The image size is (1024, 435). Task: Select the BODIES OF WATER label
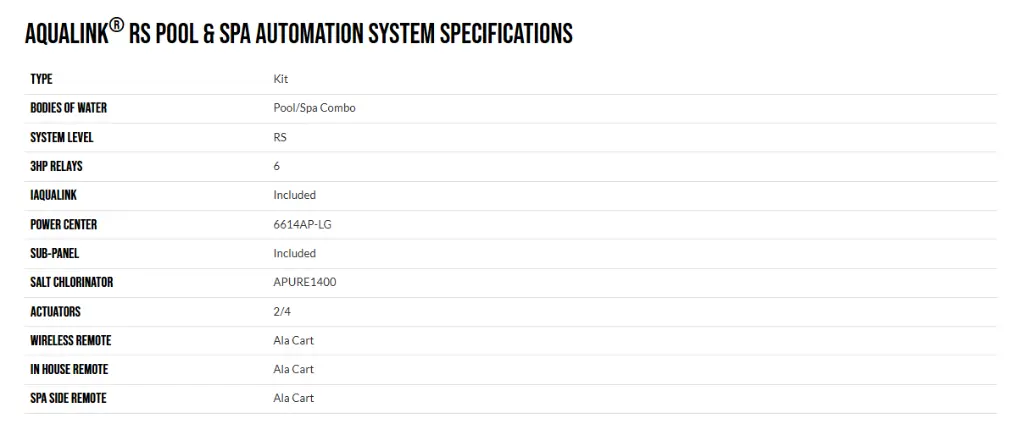[69, 108]
